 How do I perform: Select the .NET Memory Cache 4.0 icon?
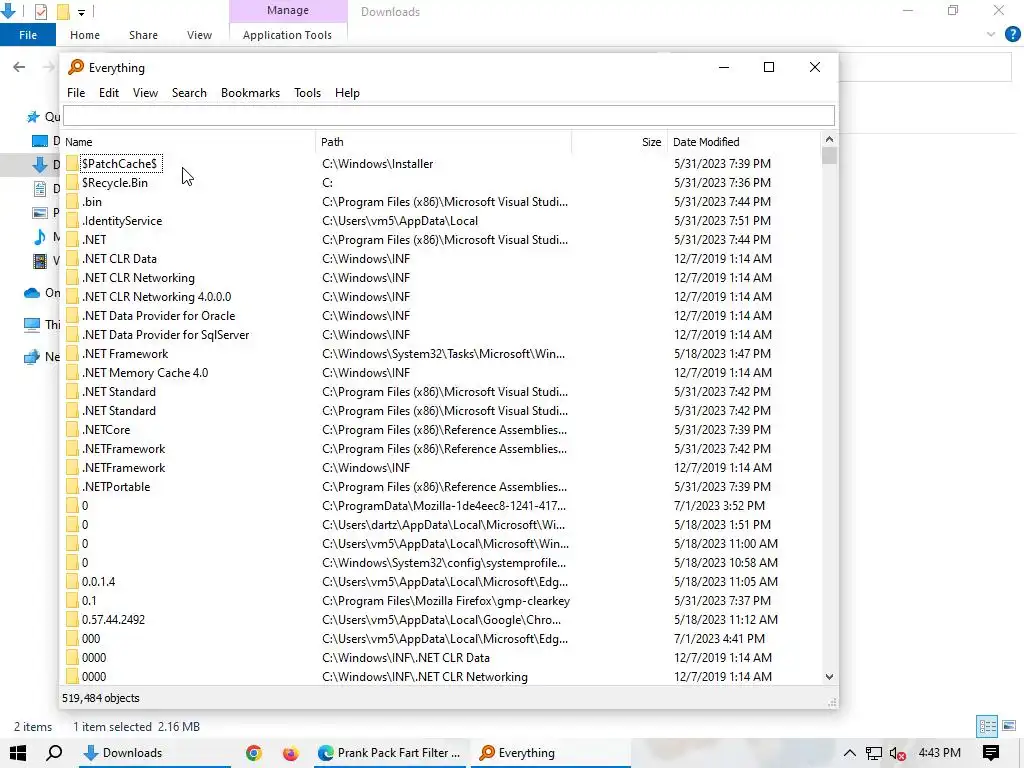[72, 372]
